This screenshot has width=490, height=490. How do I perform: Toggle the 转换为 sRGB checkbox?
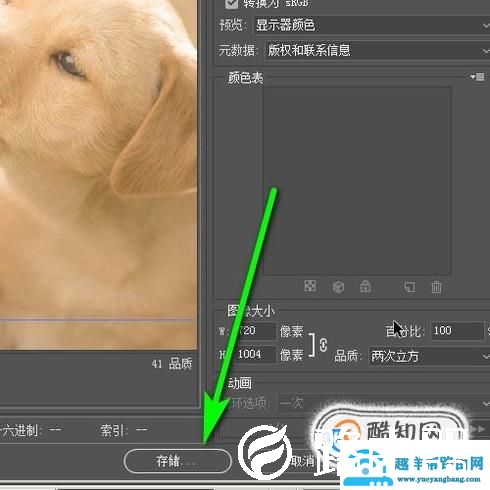click(x=231, y=3)
